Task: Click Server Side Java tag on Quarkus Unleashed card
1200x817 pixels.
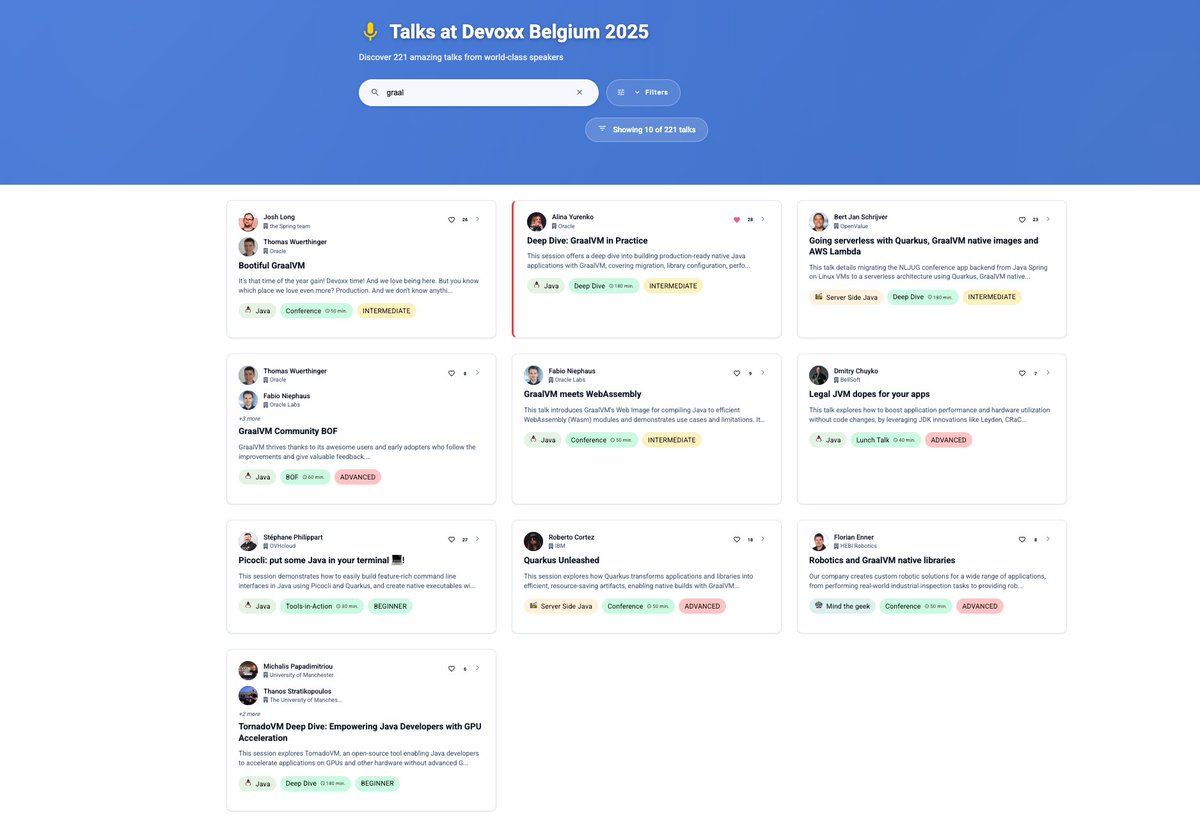Action: pos(561,606)
